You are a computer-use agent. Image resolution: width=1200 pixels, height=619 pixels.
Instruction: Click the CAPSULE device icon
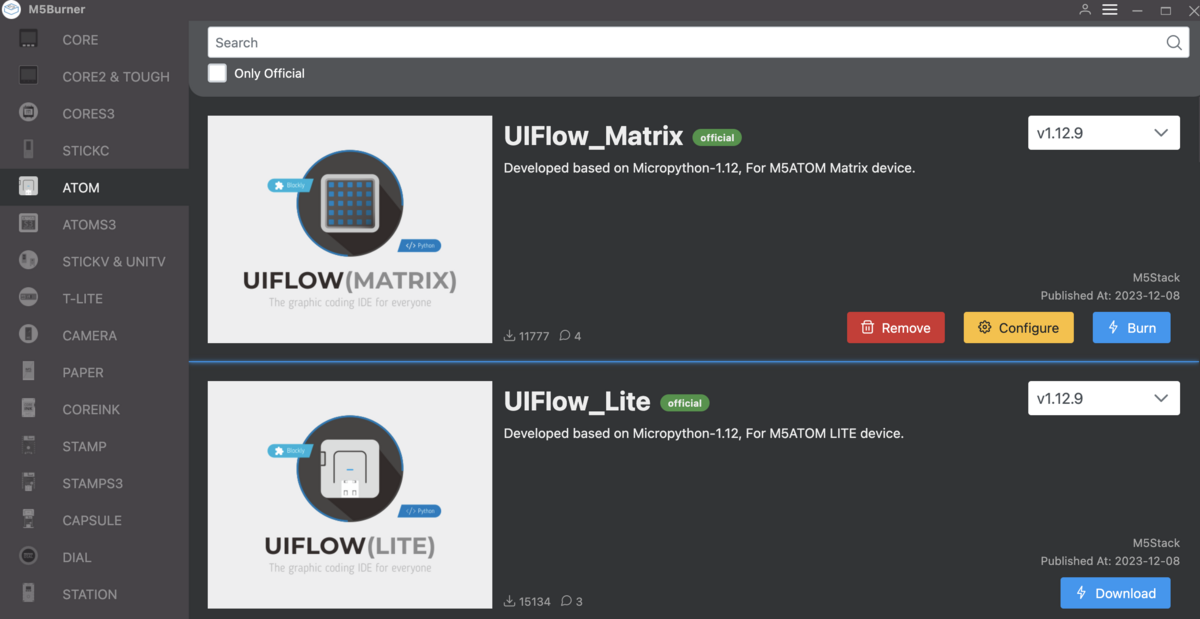pos(29,520)
